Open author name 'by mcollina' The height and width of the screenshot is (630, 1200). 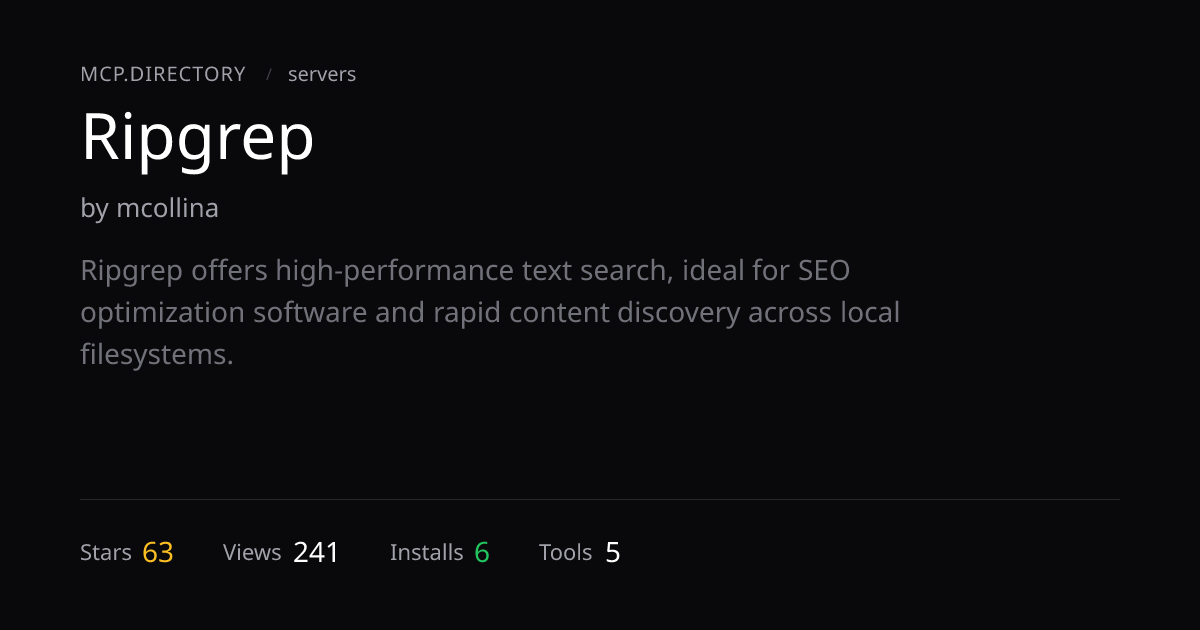149,208
